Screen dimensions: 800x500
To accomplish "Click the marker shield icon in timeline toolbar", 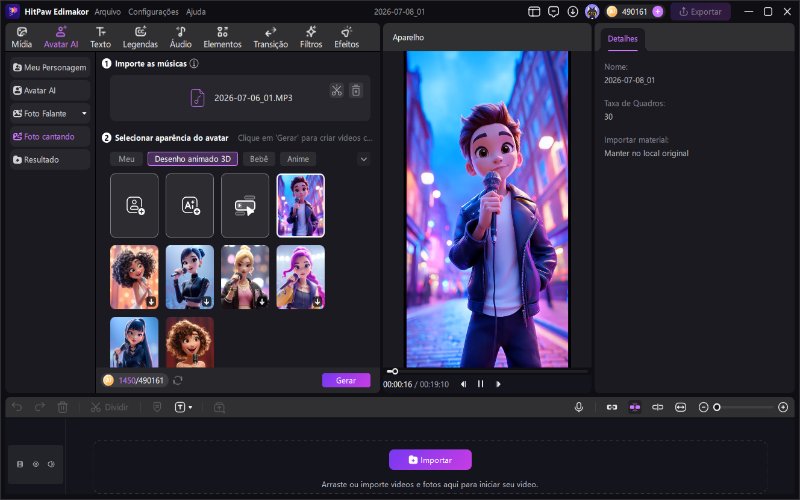I will point(157,407).
